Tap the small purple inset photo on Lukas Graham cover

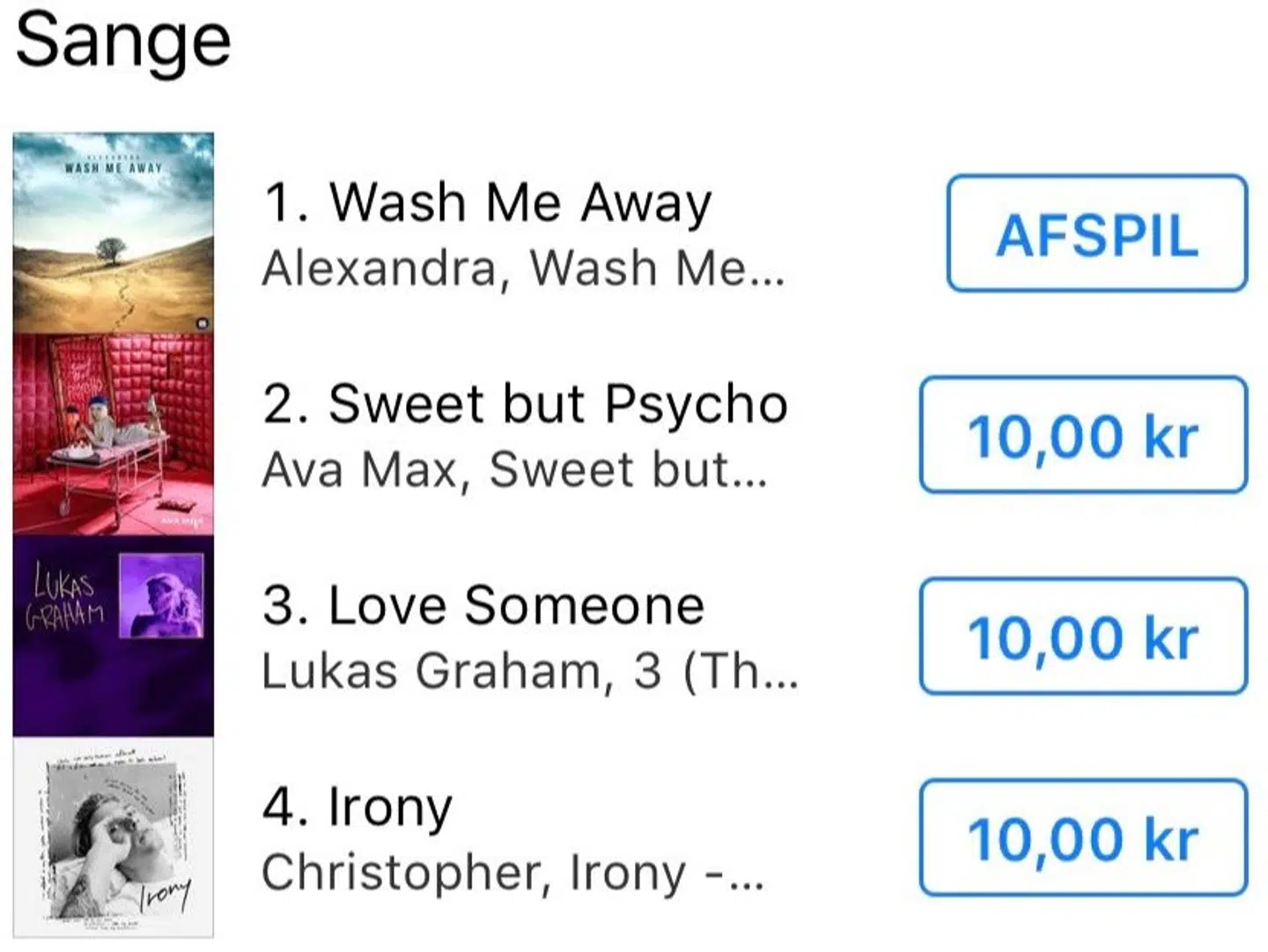(x=161, y=594)
